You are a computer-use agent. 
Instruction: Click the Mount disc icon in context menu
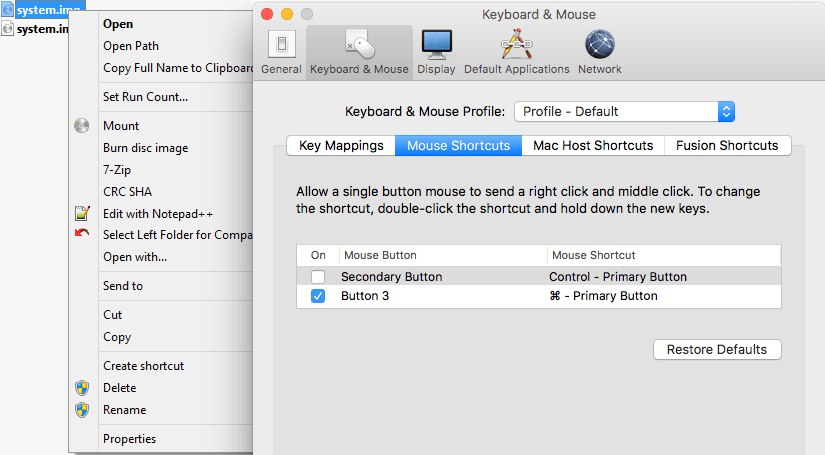click(x=82, y=126)
